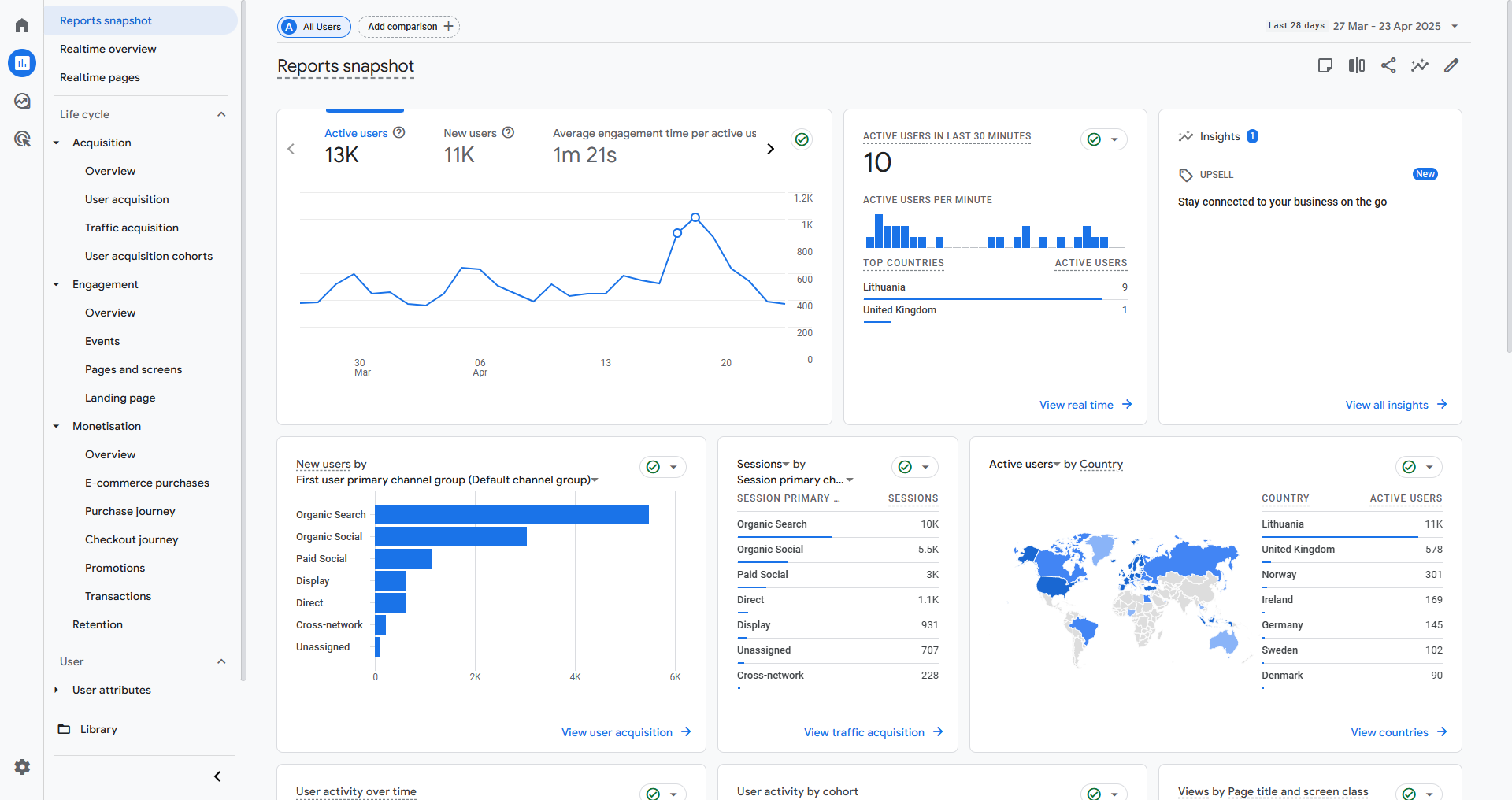Screen dimensions: 1512x800
Task: Open Pages and screens report
Action: click(x=133, y=369)
